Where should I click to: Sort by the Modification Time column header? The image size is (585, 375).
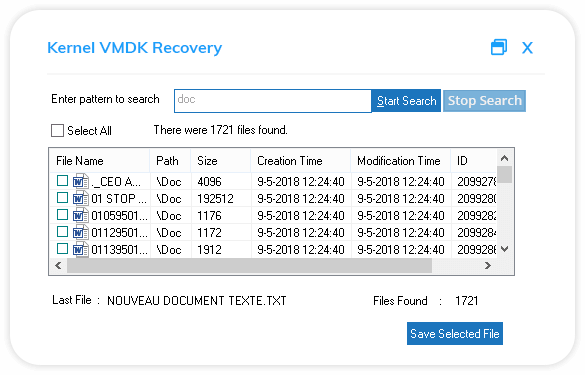[401, 161]
